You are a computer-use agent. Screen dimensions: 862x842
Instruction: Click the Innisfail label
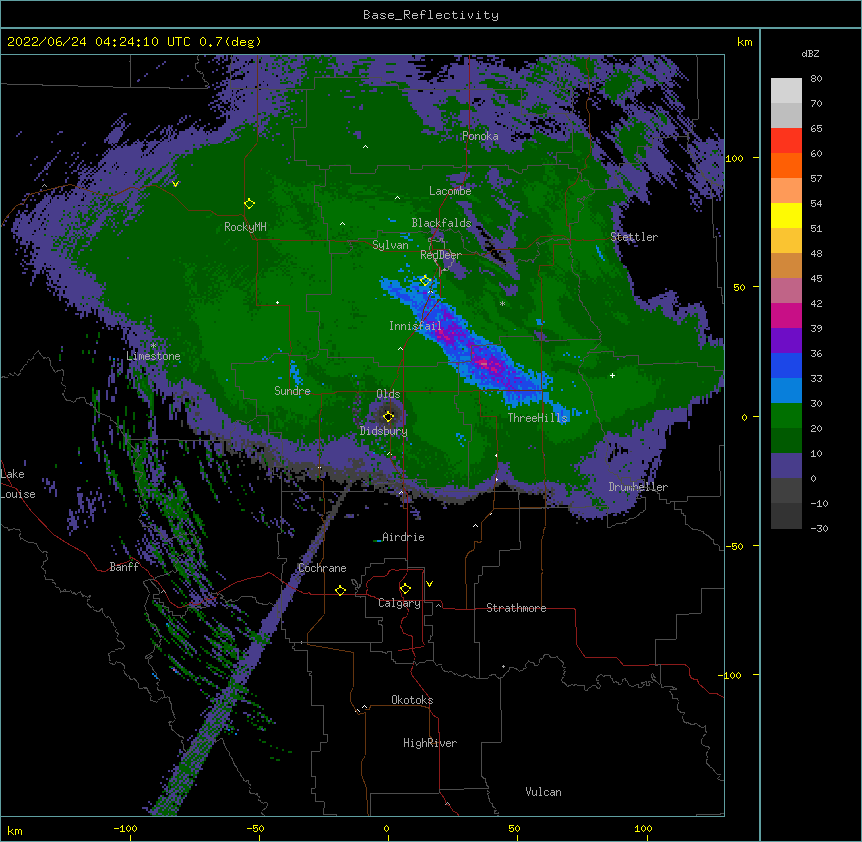(x=415, y=326)
